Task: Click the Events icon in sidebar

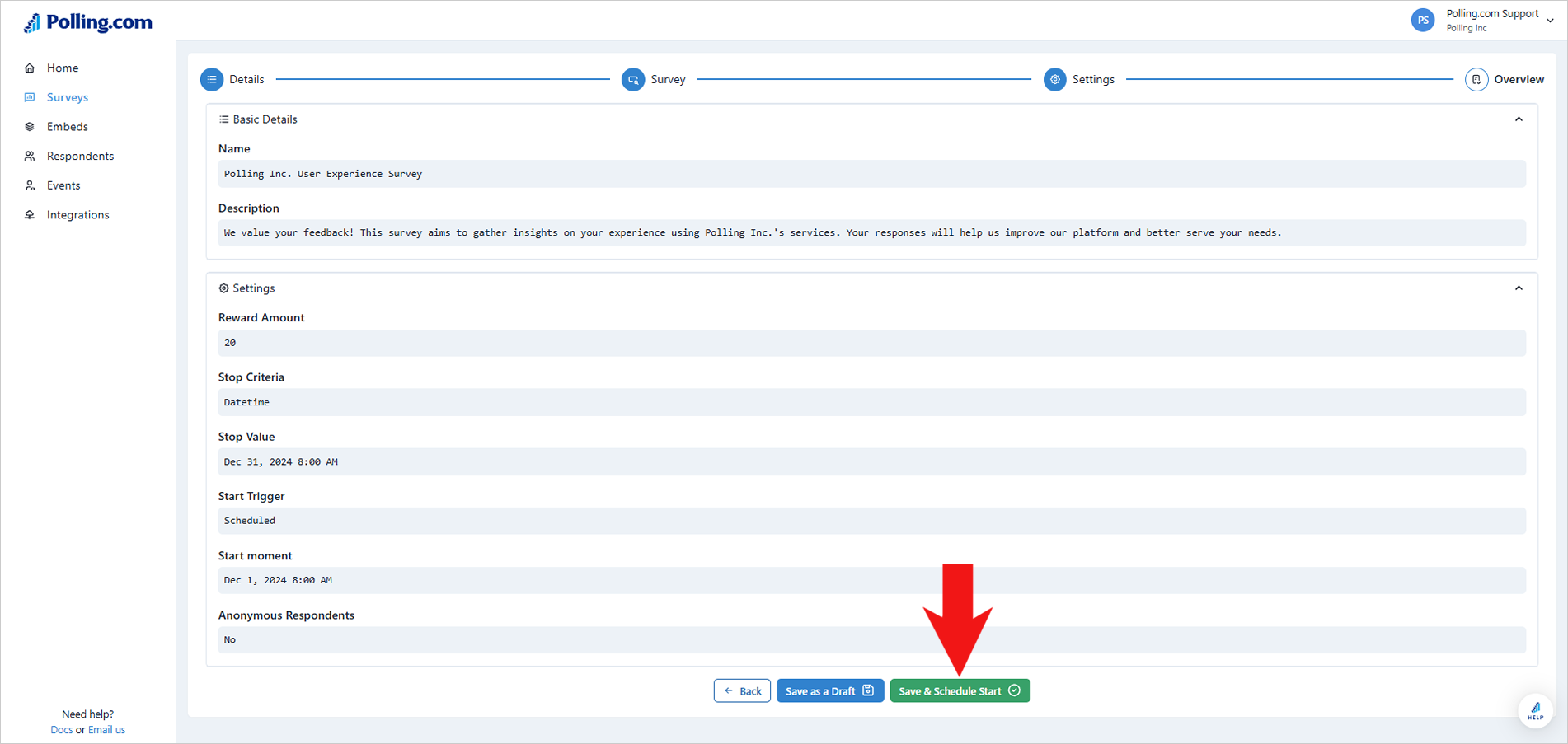Action: click(x=30, y=185)
